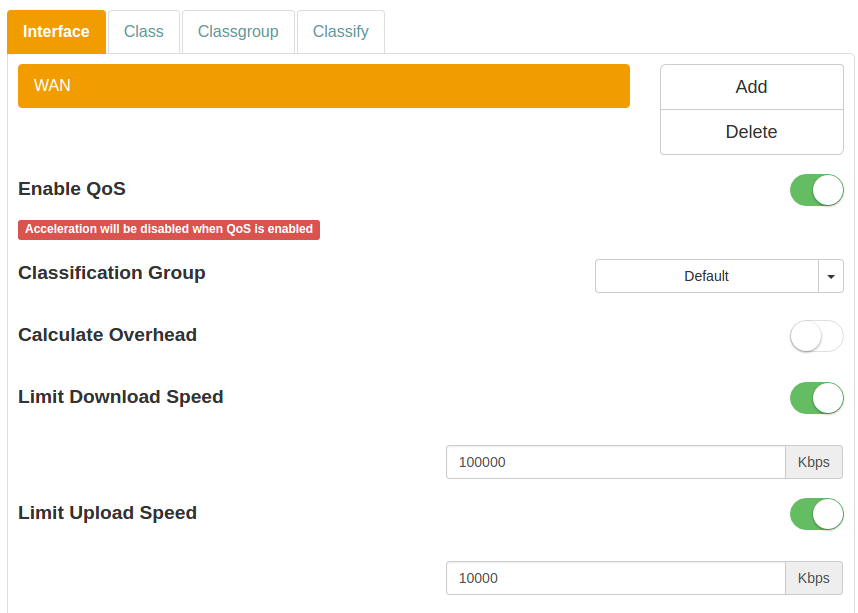
Task: Open the Classgroup tab
Action: coord(238,32)
